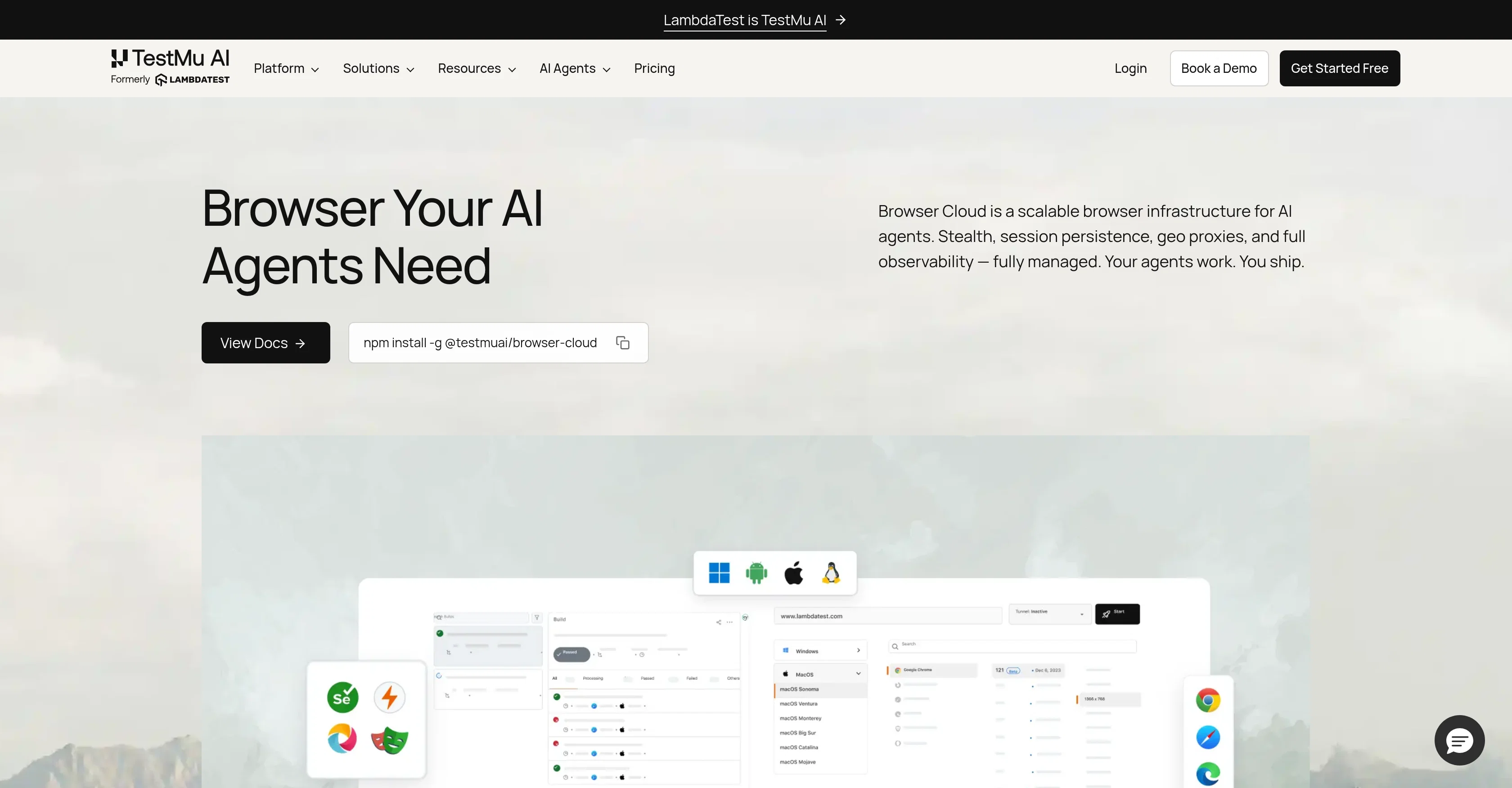Click the Login link
The height and width of the screenshot is (788, 1512).
click(1130, 69)
